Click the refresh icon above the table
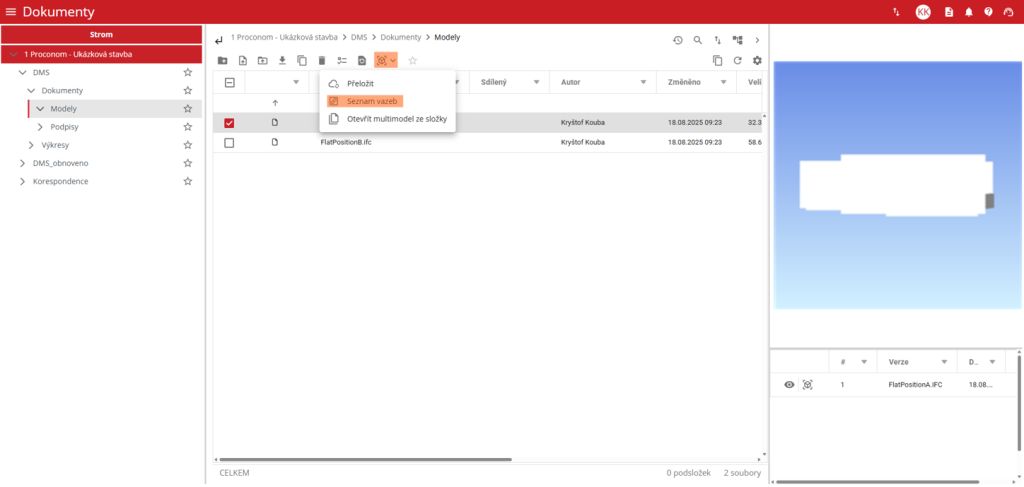The image size is (1024, 487). (x=737, y=61)
